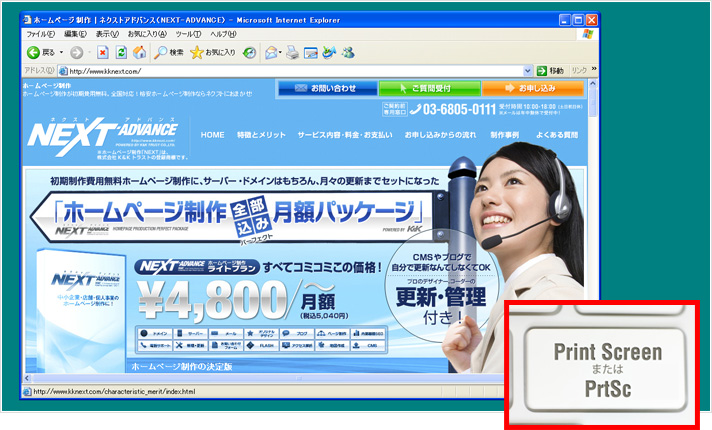712x430 pixels.
Task: Click the telephone support feature icon
Action: [x=143, y=346]
